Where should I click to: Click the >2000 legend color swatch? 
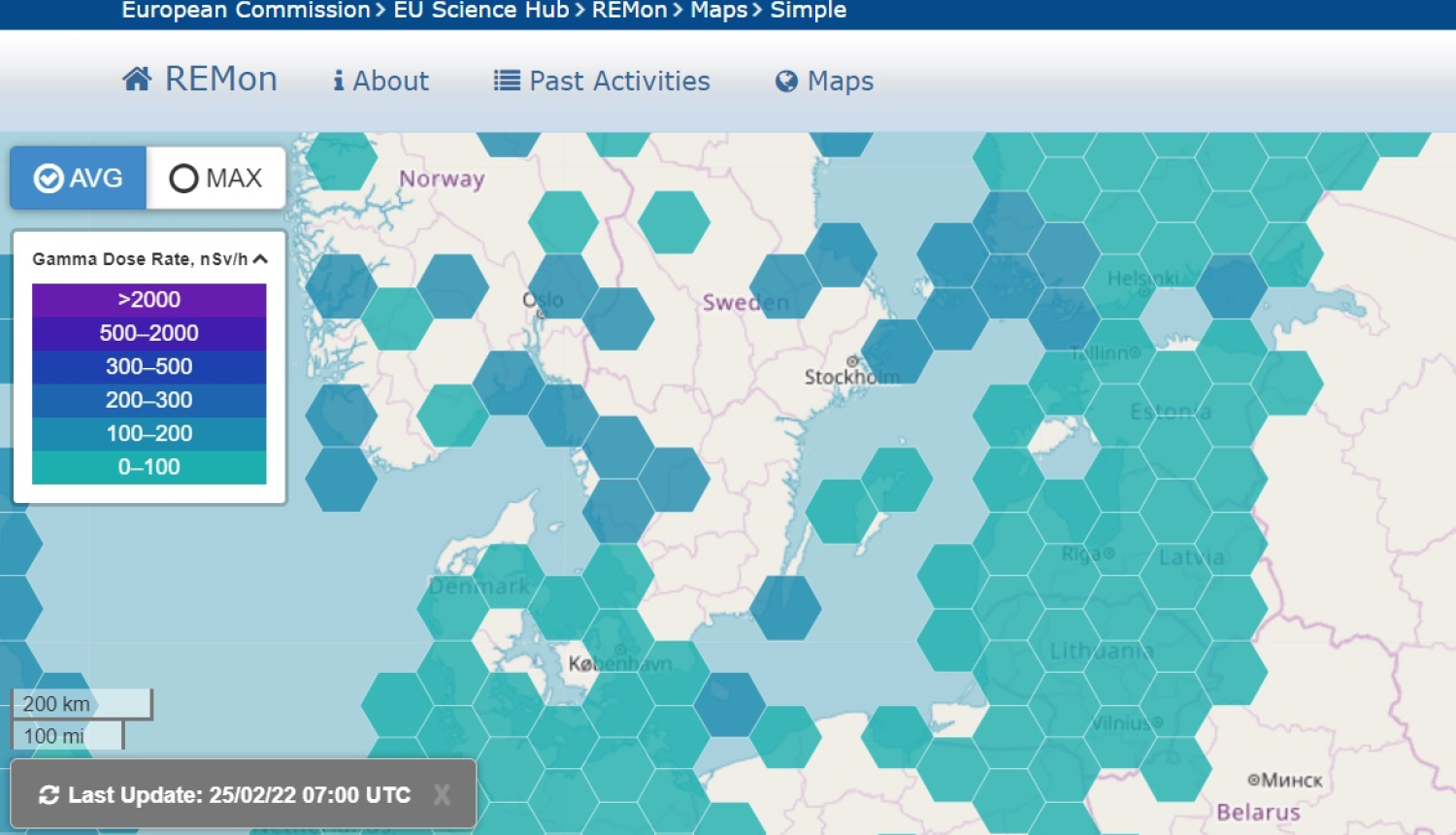(x=149, y=299)
